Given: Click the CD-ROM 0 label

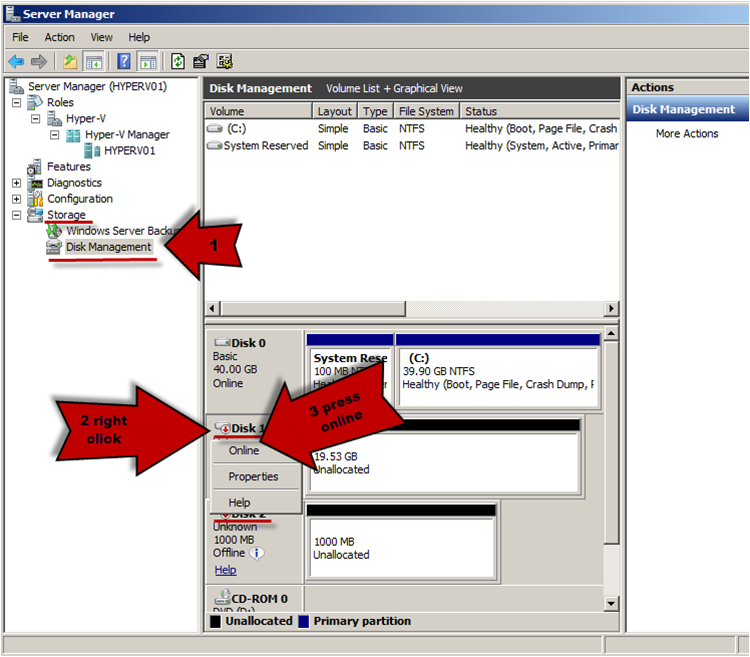Looking at the screenshot, I should pyautogui.click(x=259, y=599).
